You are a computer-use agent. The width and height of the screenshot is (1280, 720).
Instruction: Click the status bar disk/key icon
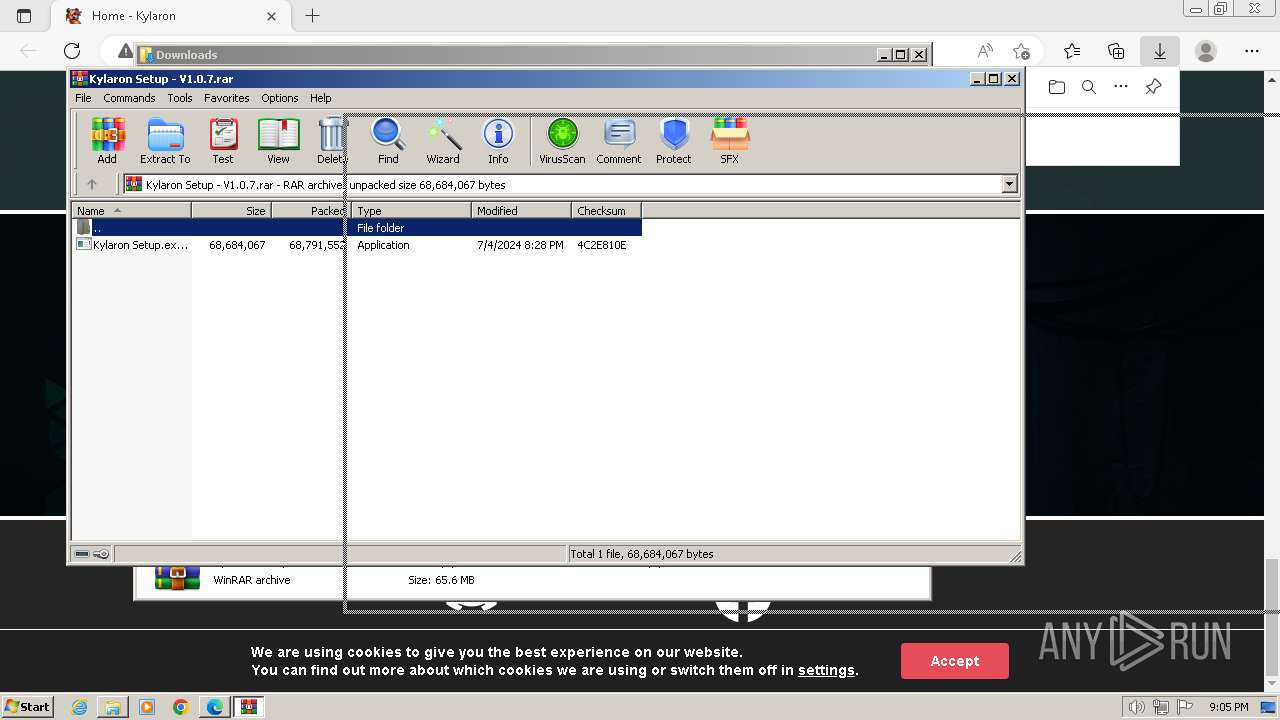[92, 554]
